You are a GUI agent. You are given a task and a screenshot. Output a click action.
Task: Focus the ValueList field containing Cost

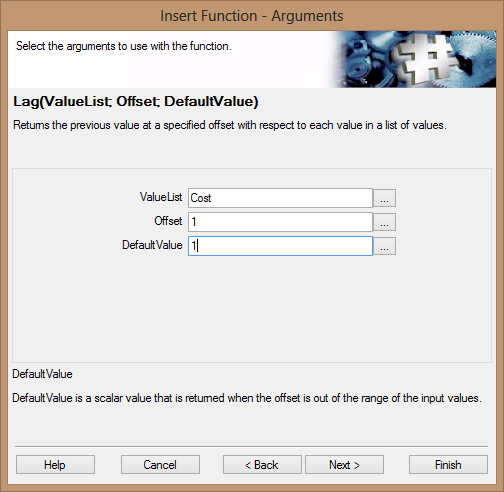click(x=280, y=198)
